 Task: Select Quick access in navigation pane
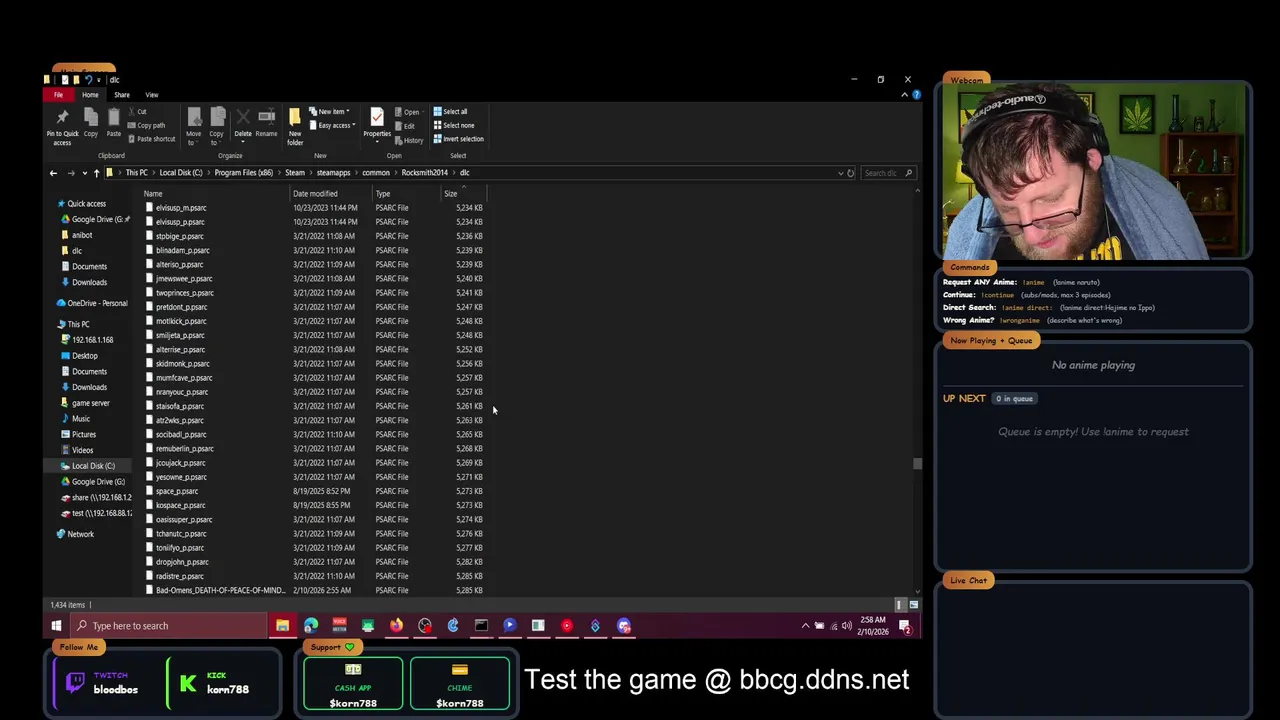click(86, 204)
